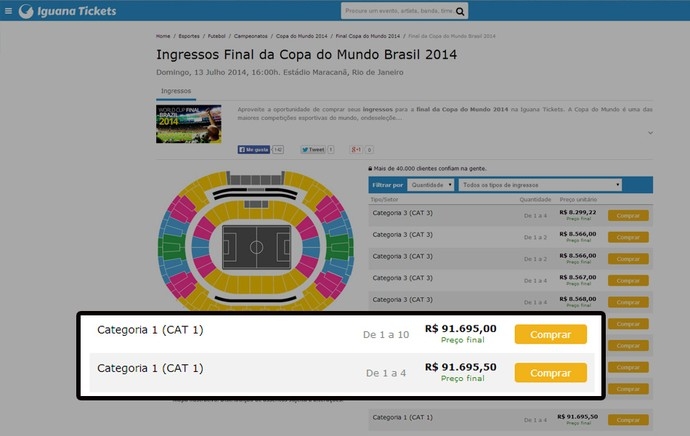This screenshot has height=436, width=690.
Task: Go to the Home breadcrumb link
Action: [x=163, y=36]
